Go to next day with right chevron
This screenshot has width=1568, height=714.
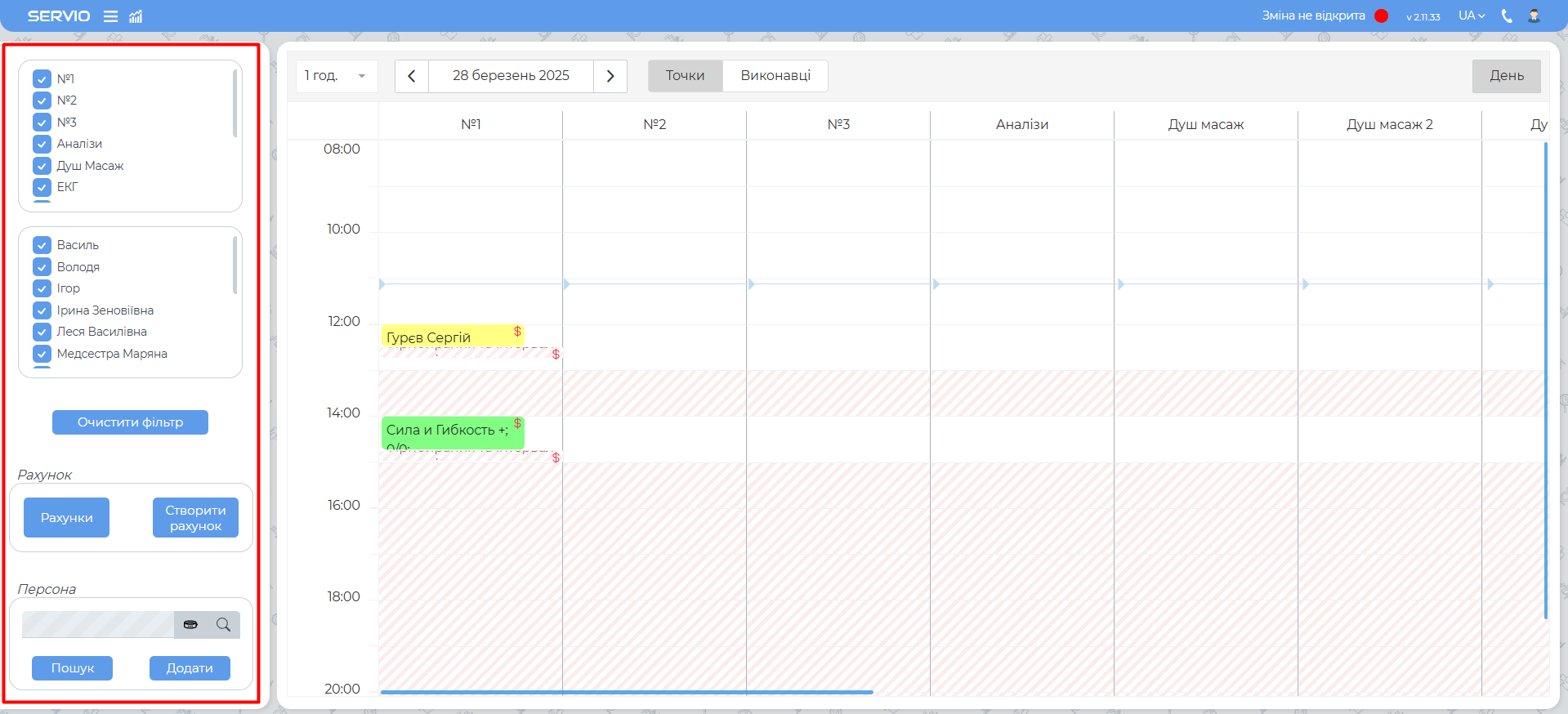pos(610,76)
